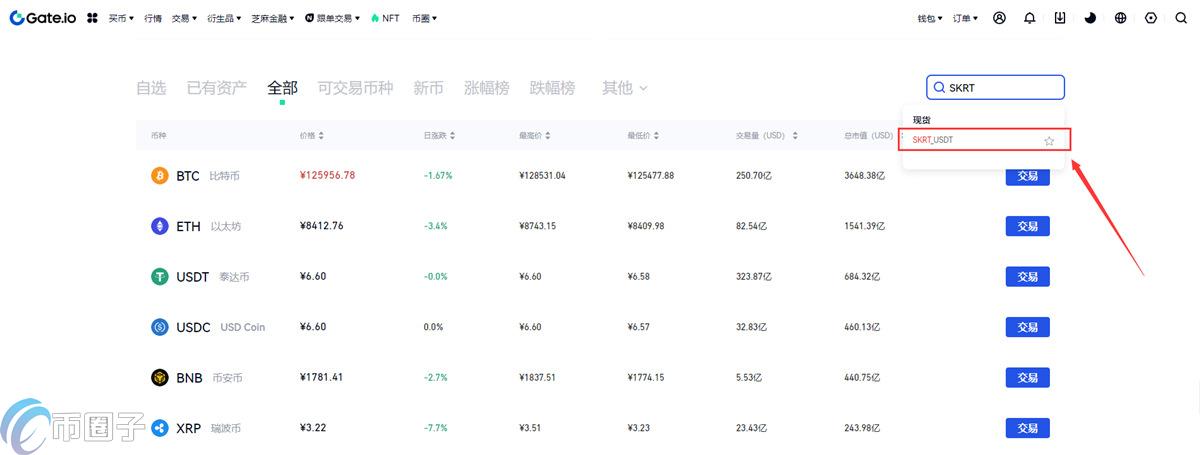The height and width of the screenshot is (455, 1200).
Task: Click the NFT flame icon in navigation
Action: coord(375,18)
